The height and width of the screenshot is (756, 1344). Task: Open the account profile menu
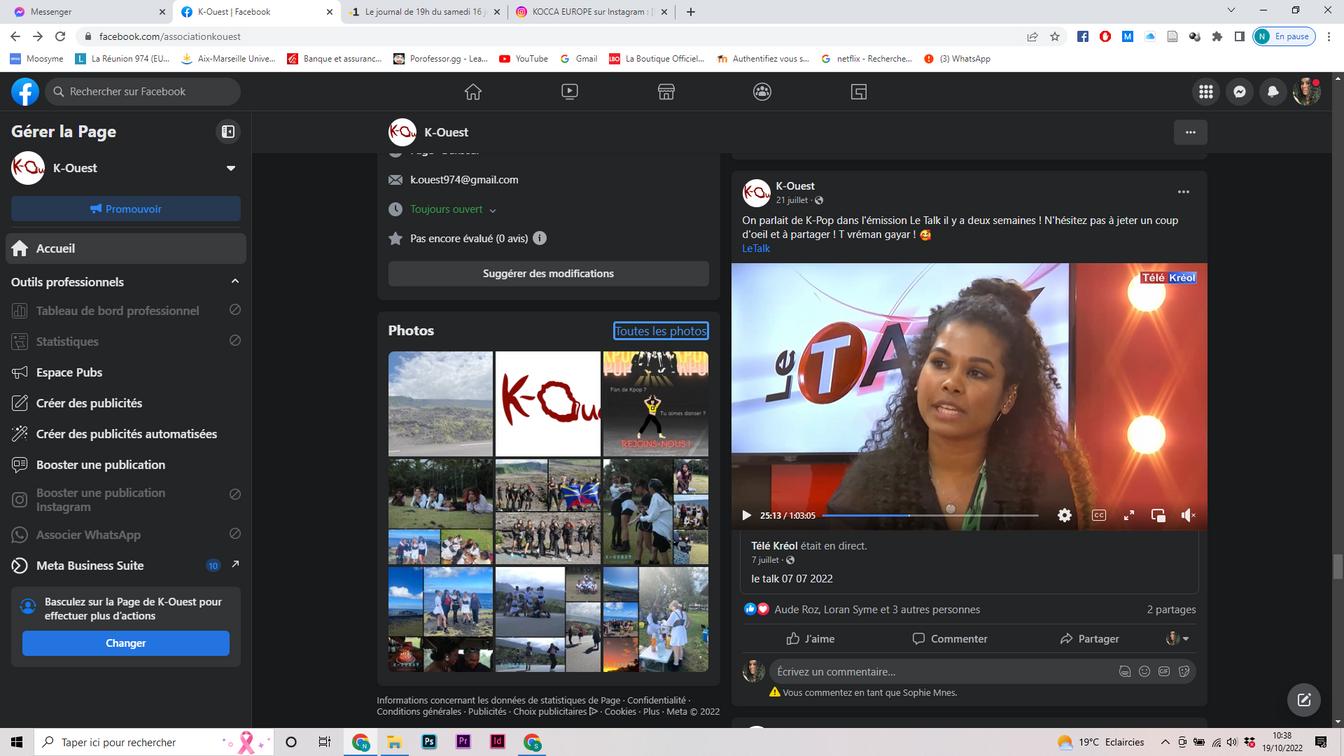pos(1307,92)
